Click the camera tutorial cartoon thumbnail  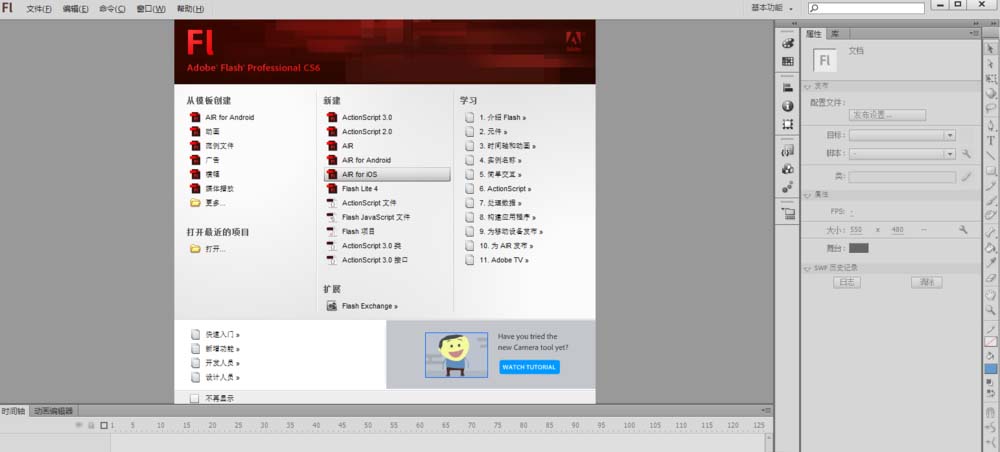pos(456,354)
